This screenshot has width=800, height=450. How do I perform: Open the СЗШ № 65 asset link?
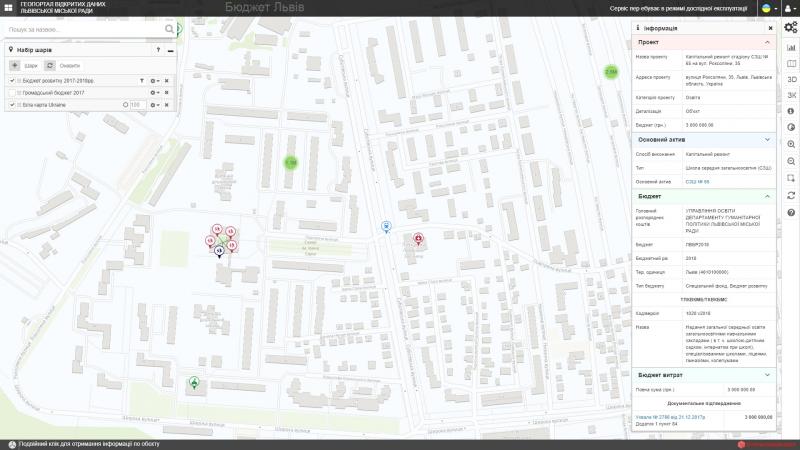tap(697, 182)
